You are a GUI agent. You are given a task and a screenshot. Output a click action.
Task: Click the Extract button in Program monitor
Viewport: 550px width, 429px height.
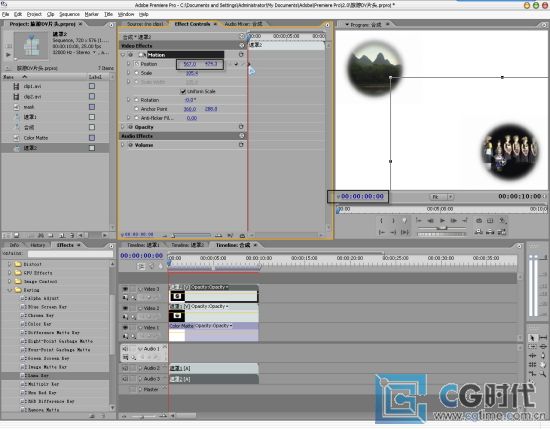[490, 232]
